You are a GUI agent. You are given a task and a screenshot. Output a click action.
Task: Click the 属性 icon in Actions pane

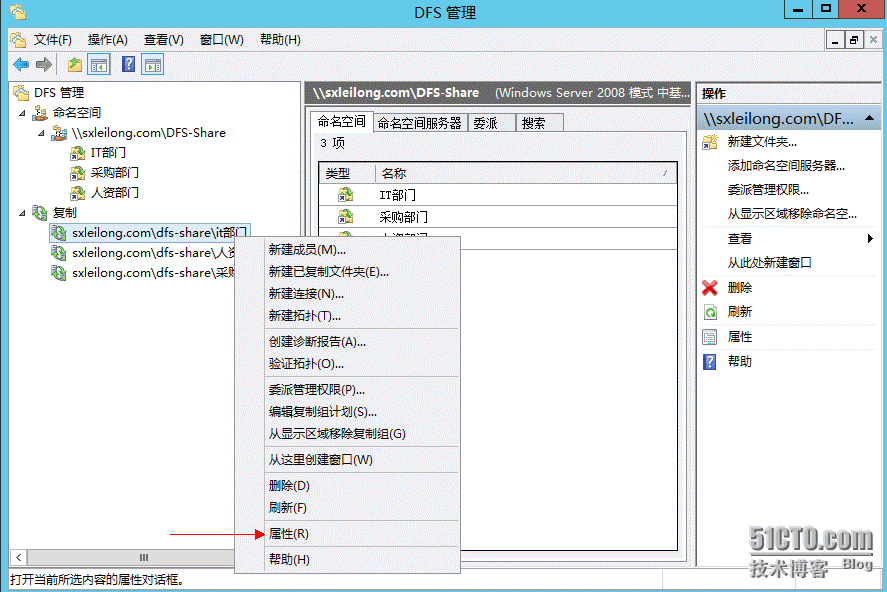coord(710,337)
